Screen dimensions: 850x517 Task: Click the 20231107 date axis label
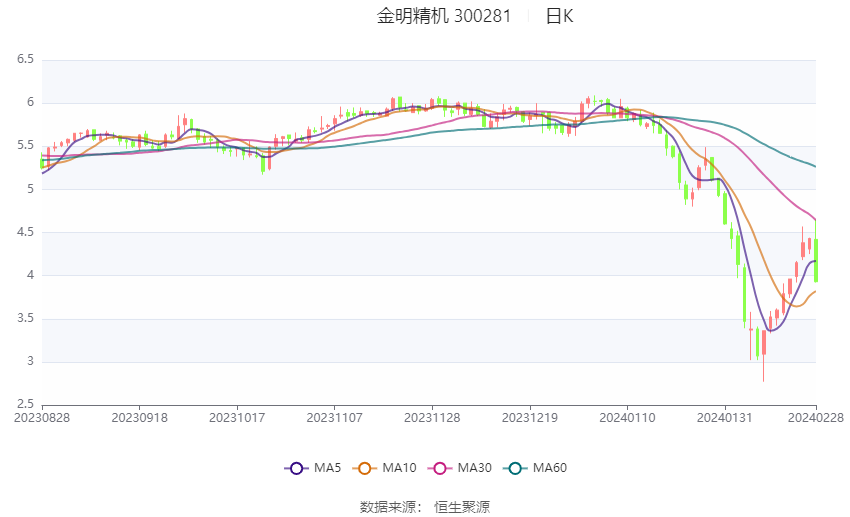[x=334, y=418]
